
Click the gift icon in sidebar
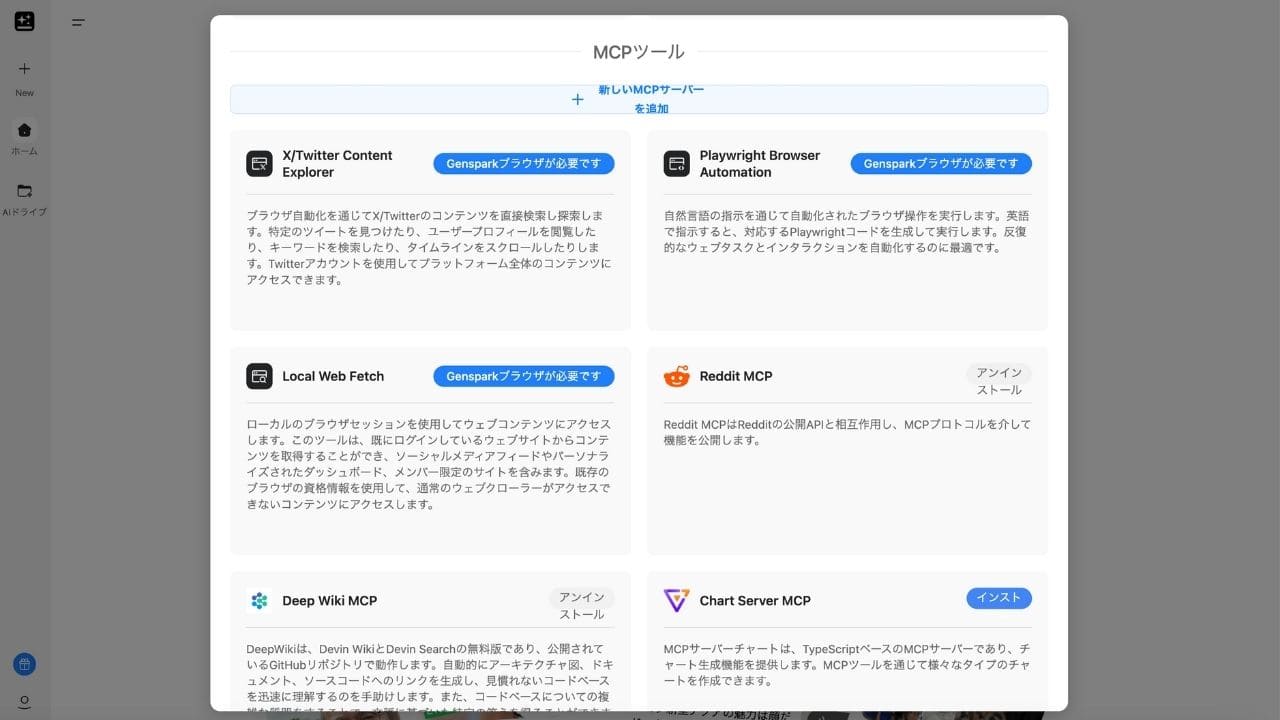[25, 664]
